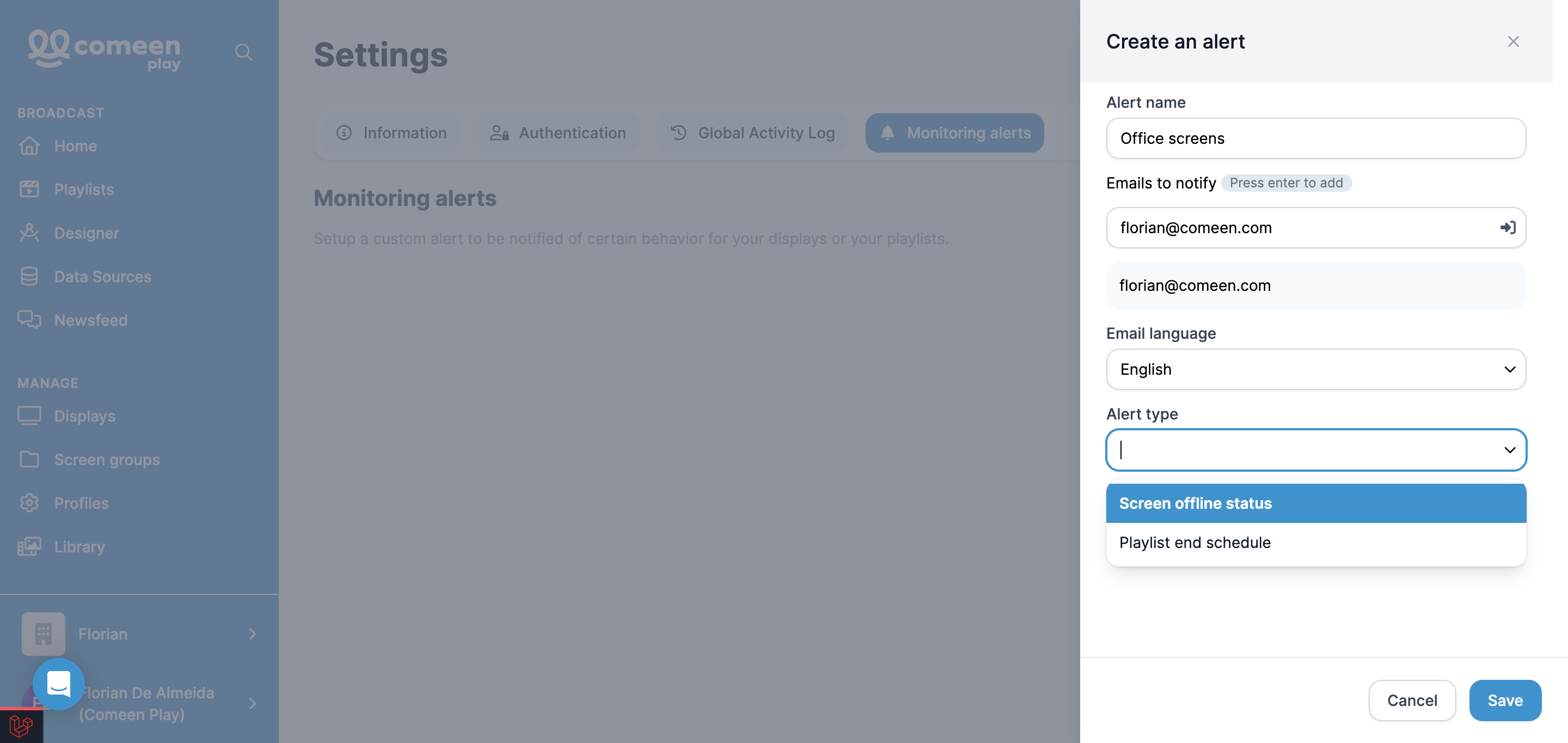Click the added florian@comeen.com email entry

1316,285
